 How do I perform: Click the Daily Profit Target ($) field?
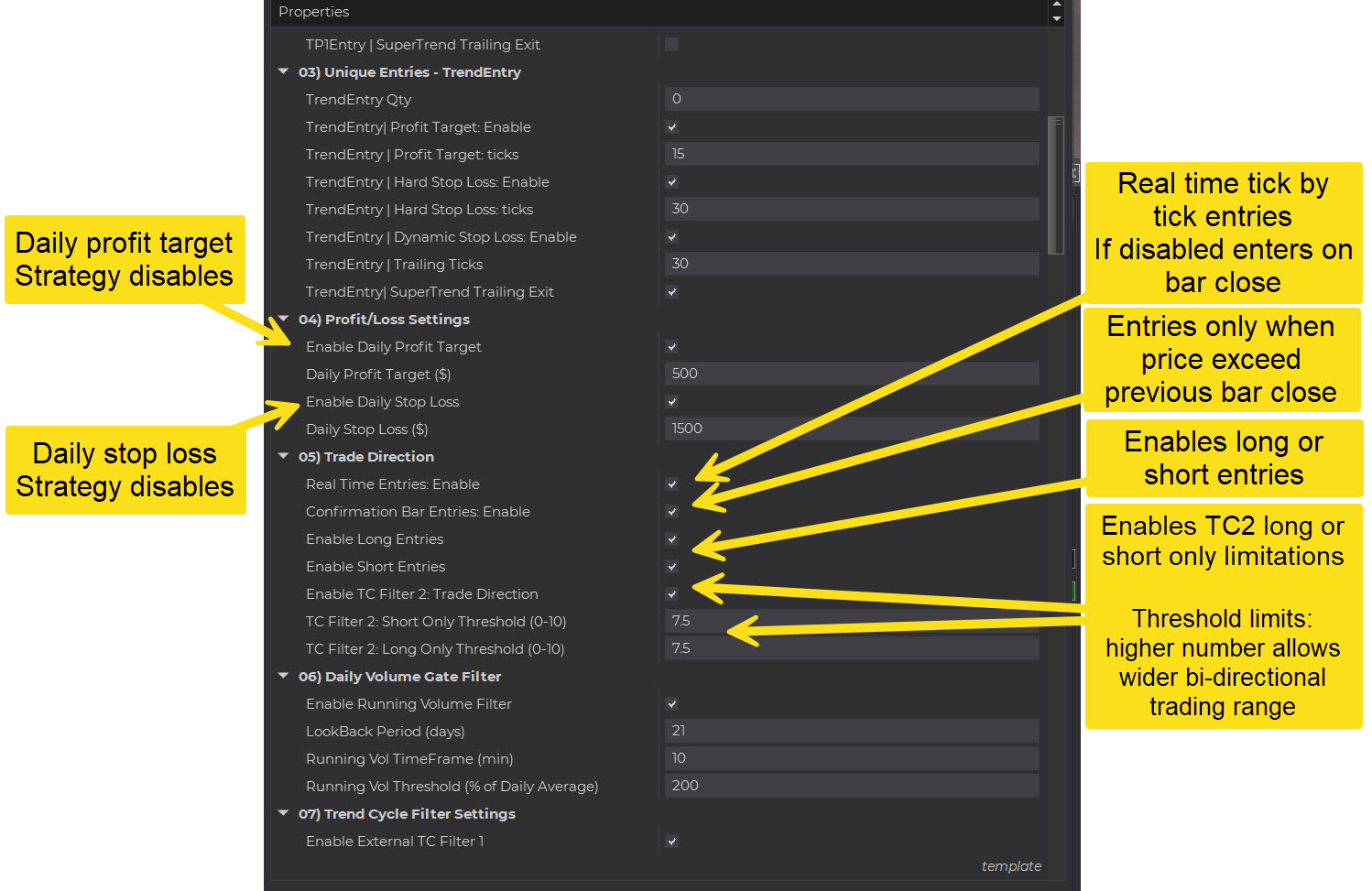851,374
